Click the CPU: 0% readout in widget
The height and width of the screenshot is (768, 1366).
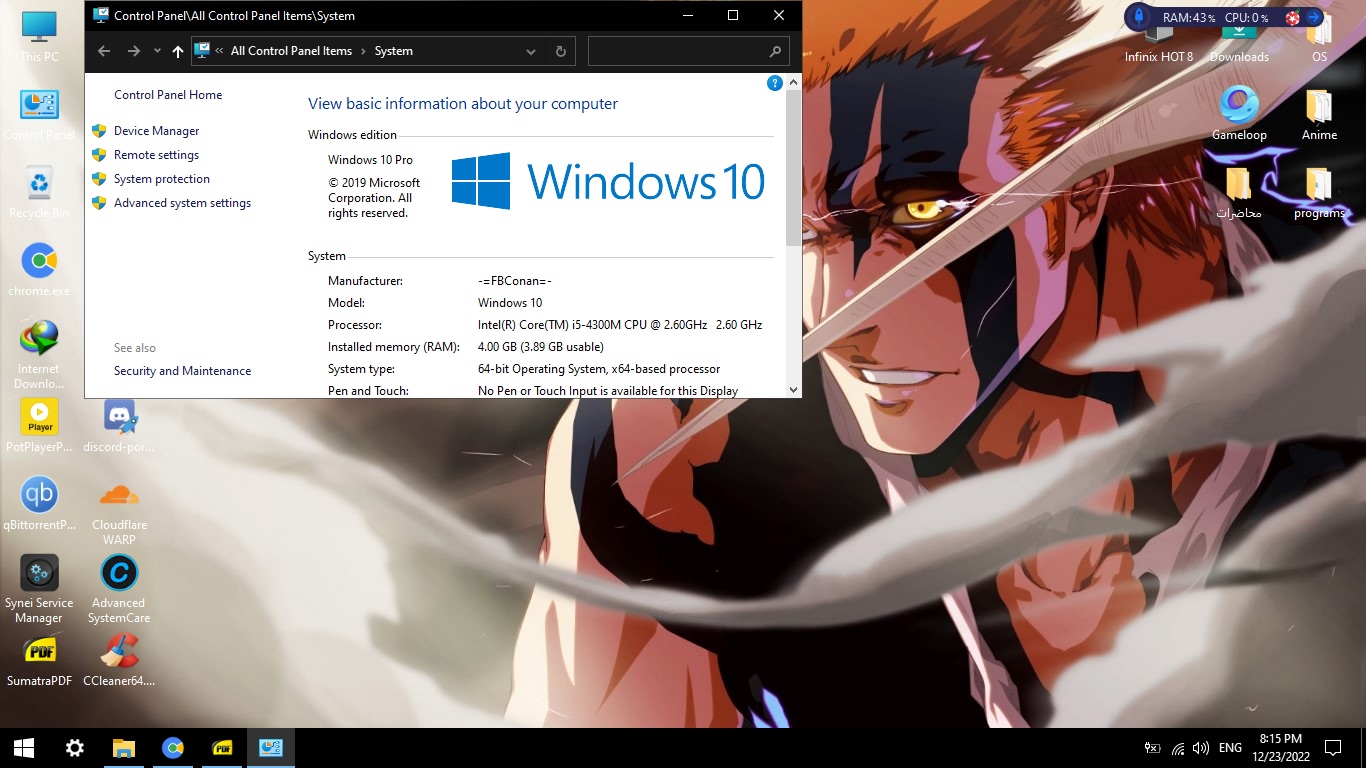pyautogui.click(x=1246, y=18)
